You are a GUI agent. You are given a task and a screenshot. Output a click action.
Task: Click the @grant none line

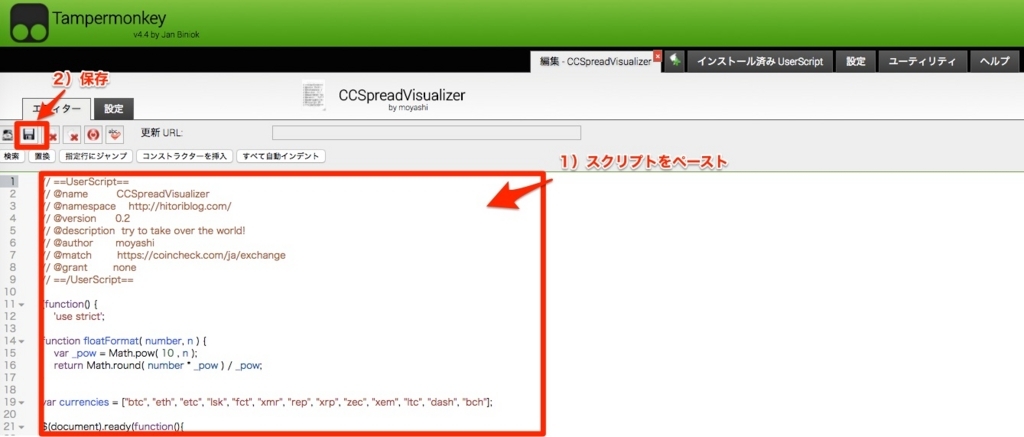pyautogui.click(x=88, y=267)
